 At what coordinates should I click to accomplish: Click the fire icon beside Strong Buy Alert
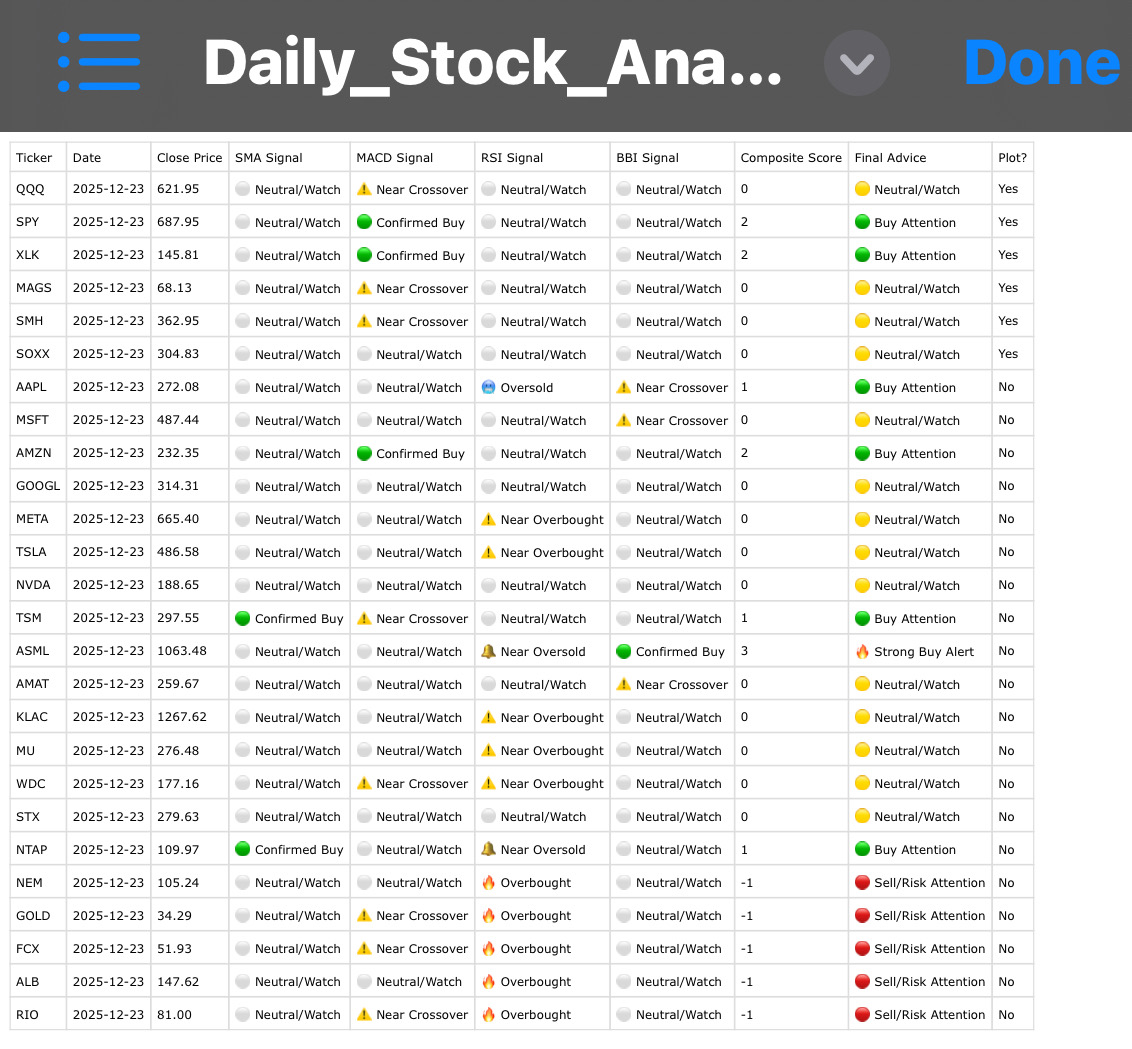tap(862, 651)
